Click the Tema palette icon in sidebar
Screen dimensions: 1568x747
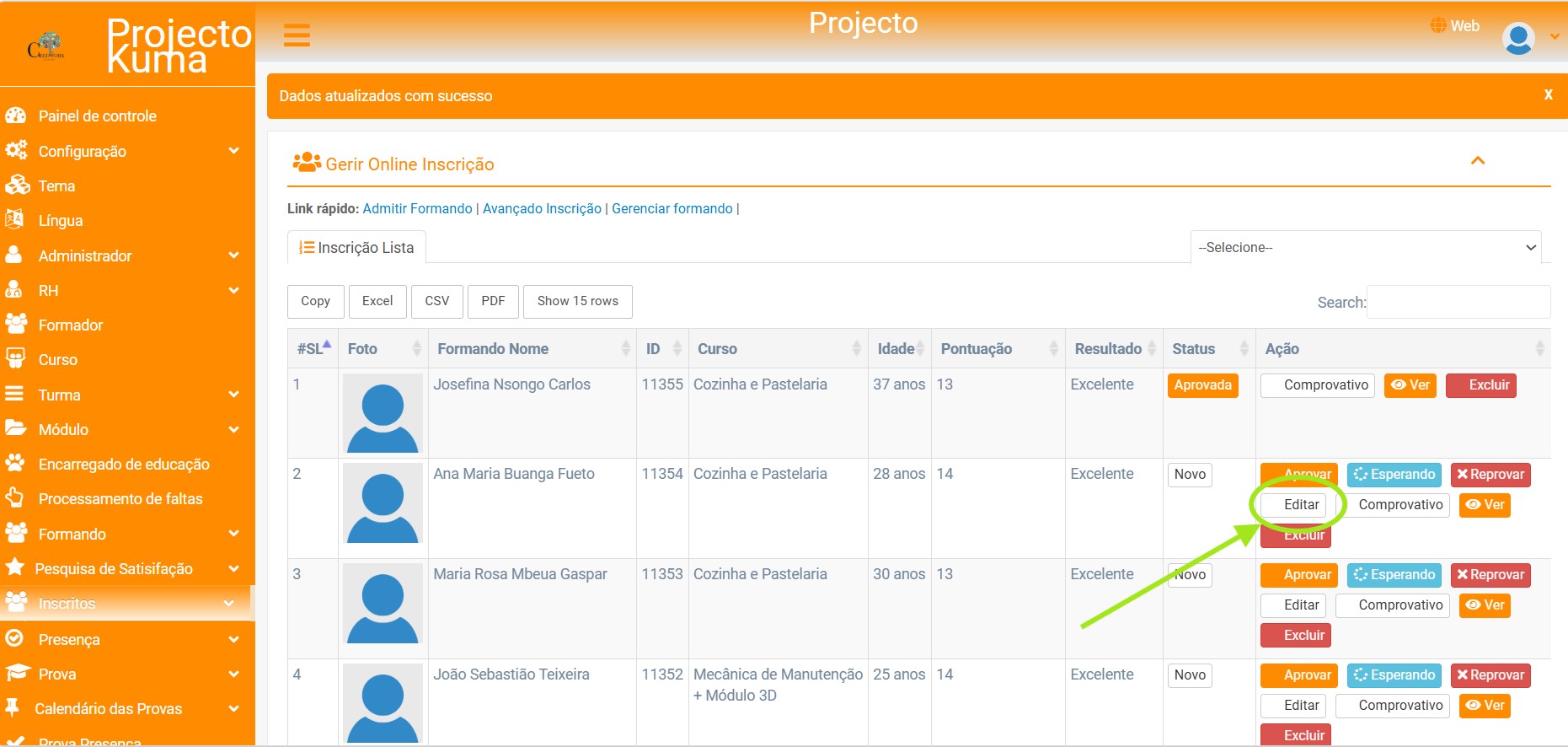(17, 185)
